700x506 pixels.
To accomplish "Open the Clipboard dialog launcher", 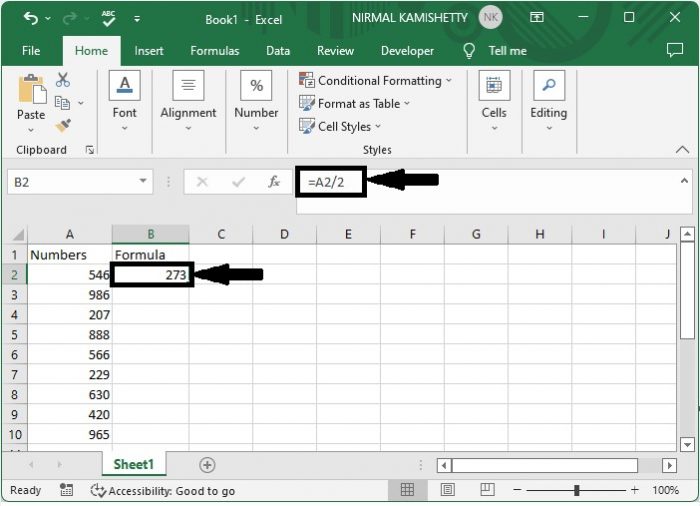I will click(x=90, y=150).
